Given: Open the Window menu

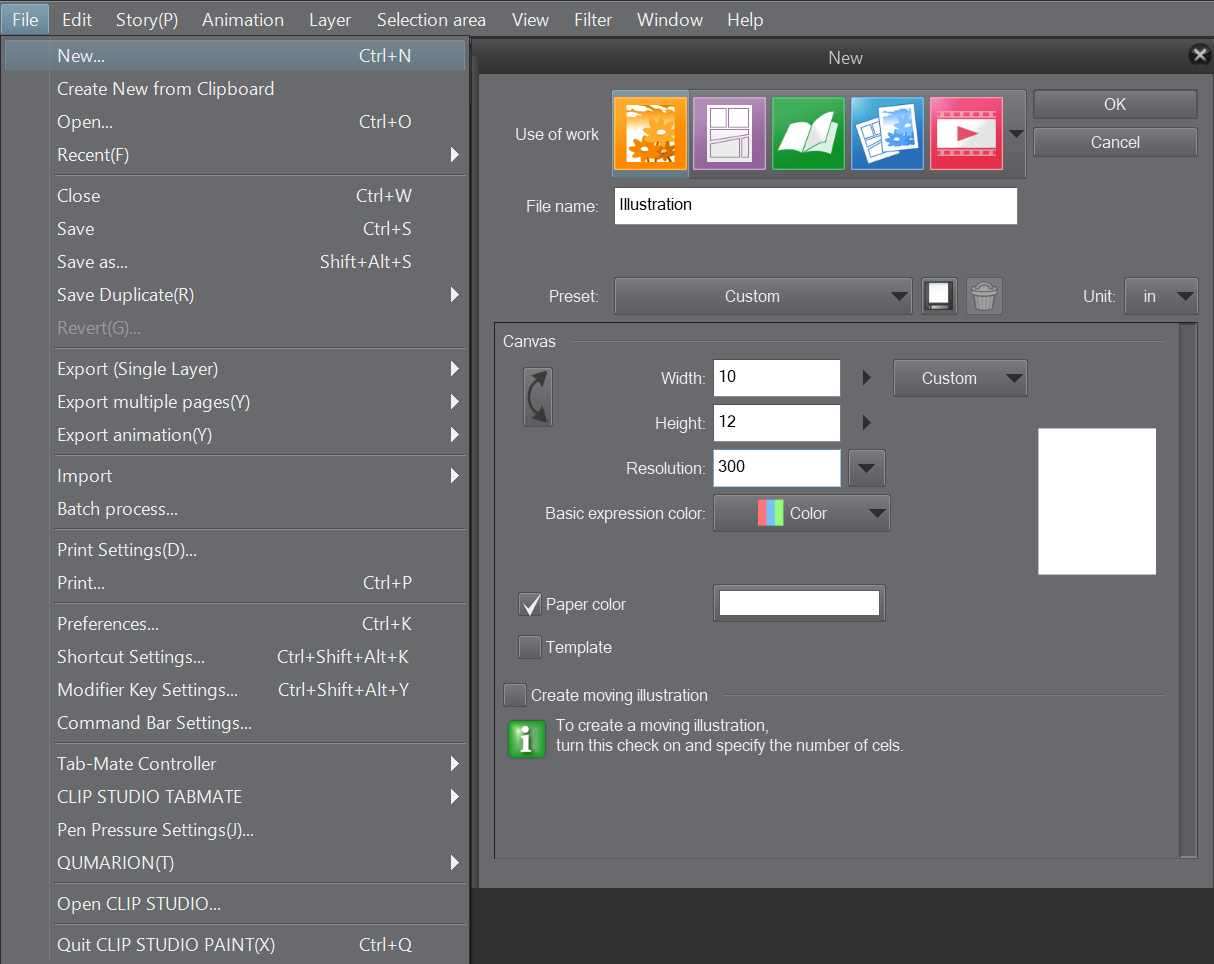Looking at the screenshot, I should click(x=670, y=19).
